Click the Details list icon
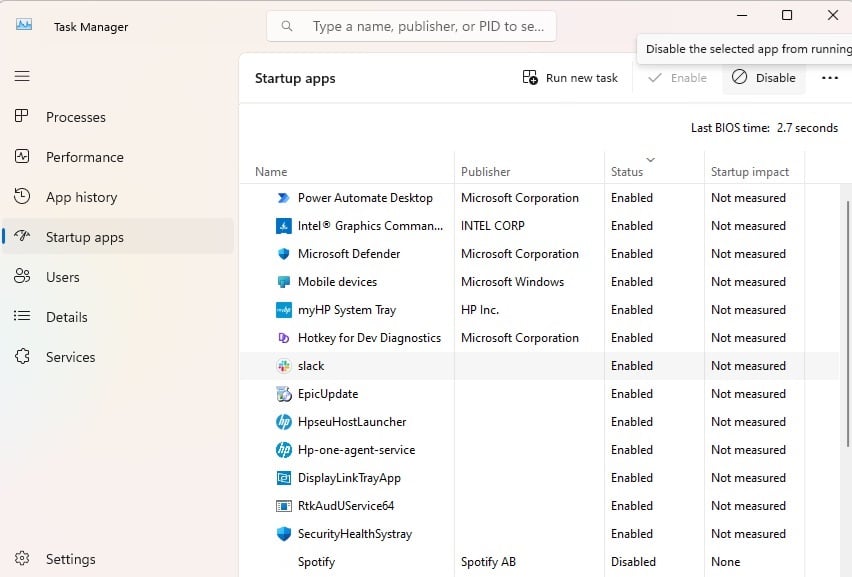852x577 pixels. (22, 316)
